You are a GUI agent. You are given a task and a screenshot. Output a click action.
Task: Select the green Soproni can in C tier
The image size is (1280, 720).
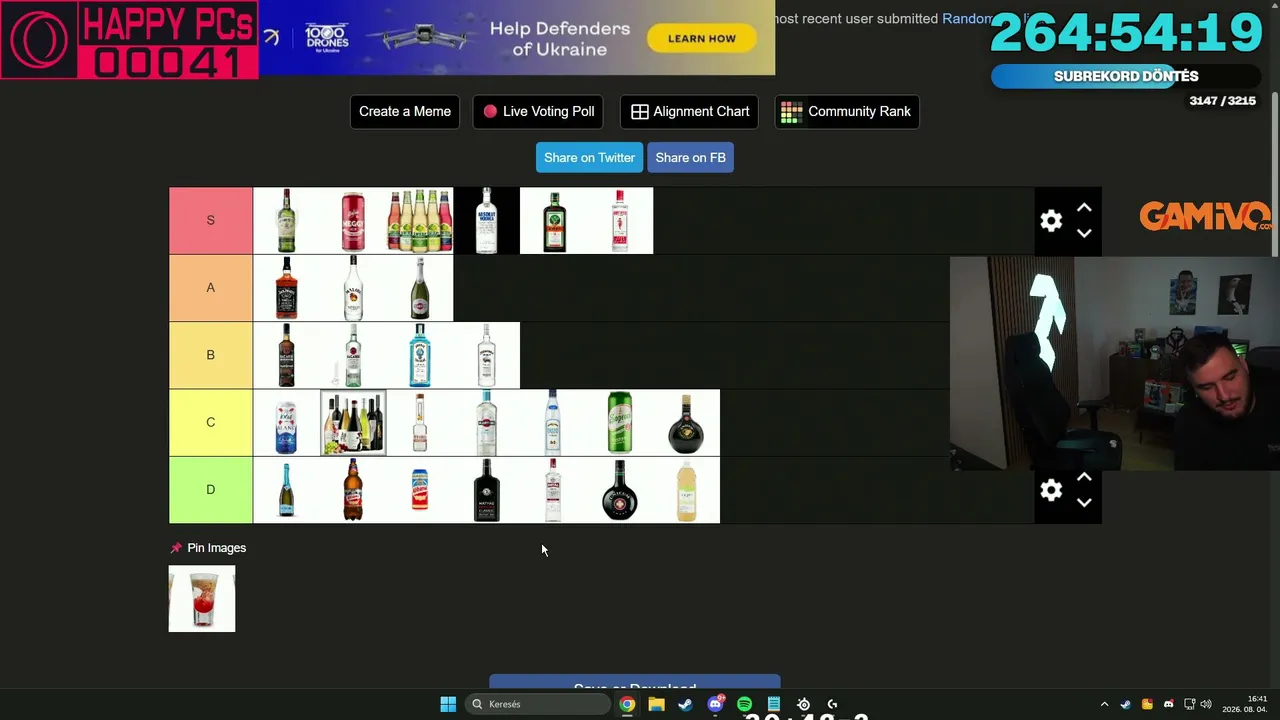pos(620,423)
